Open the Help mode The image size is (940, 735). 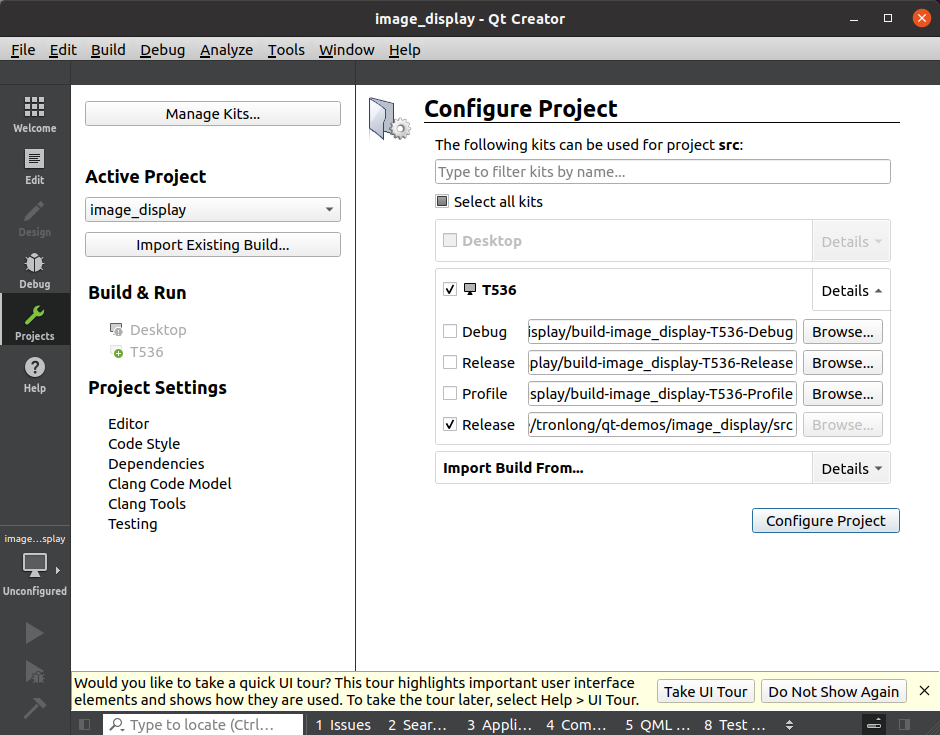pyautogui.click(x=35, y=375)
